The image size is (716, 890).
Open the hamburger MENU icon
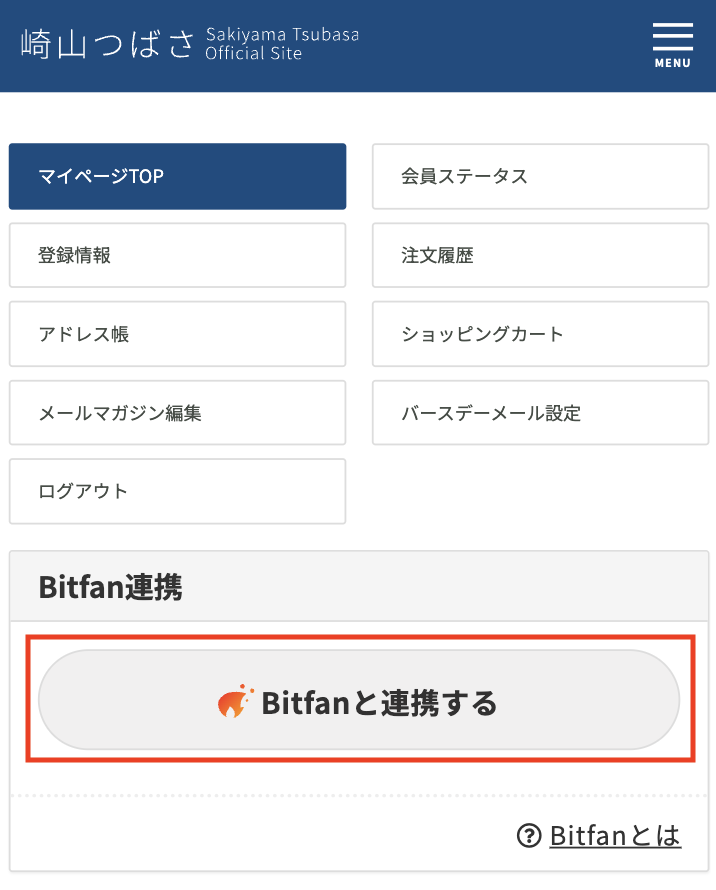(672, 36)
